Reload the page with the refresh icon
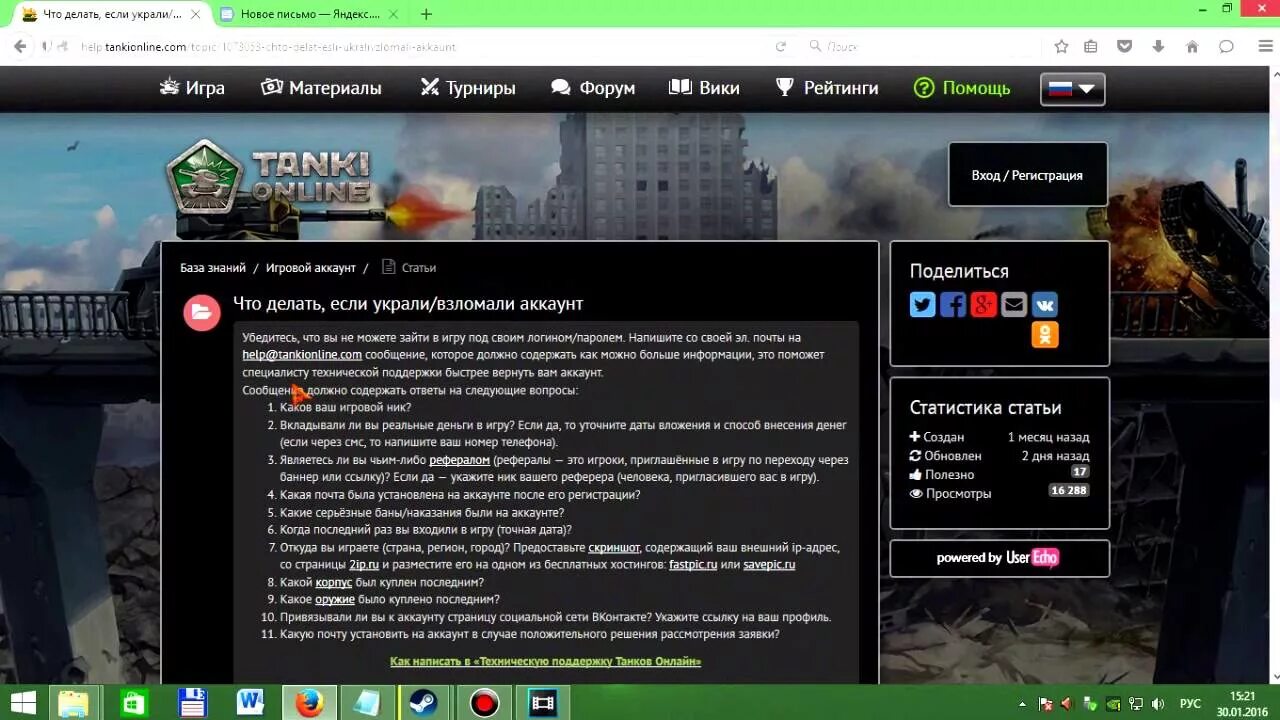This screenshot has height=720, width=1280. [x=780, y=46]
